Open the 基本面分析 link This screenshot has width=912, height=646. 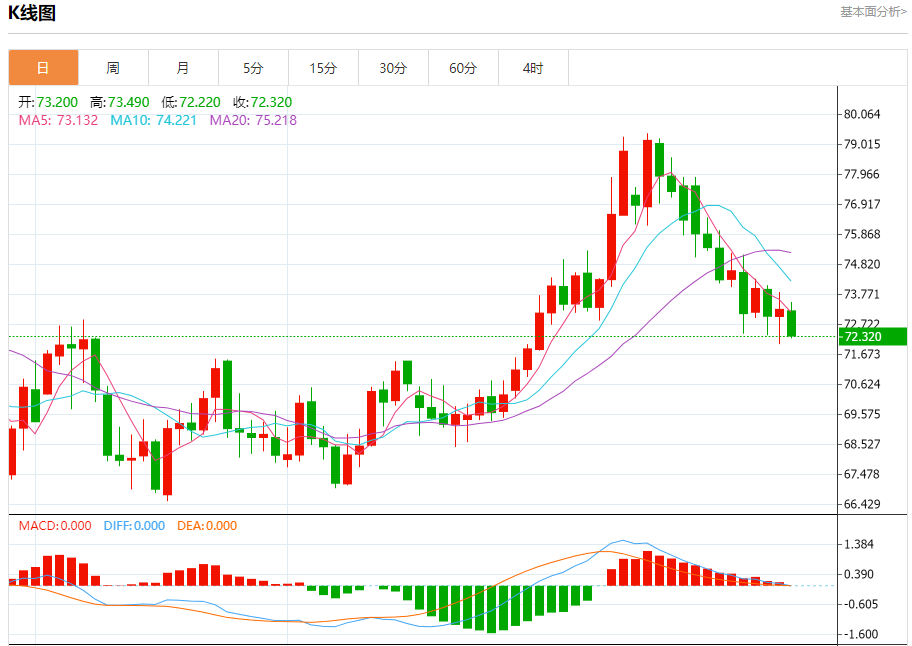872,12
